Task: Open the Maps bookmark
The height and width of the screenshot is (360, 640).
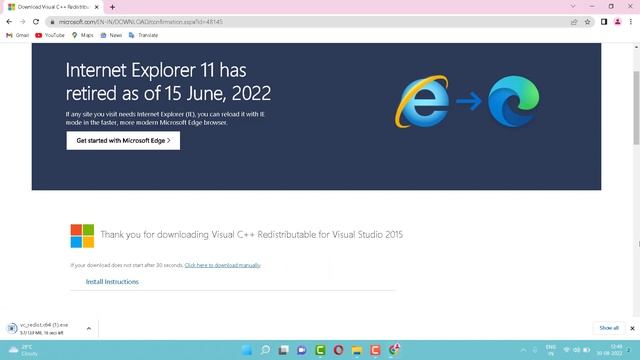Action: (82, 35)
